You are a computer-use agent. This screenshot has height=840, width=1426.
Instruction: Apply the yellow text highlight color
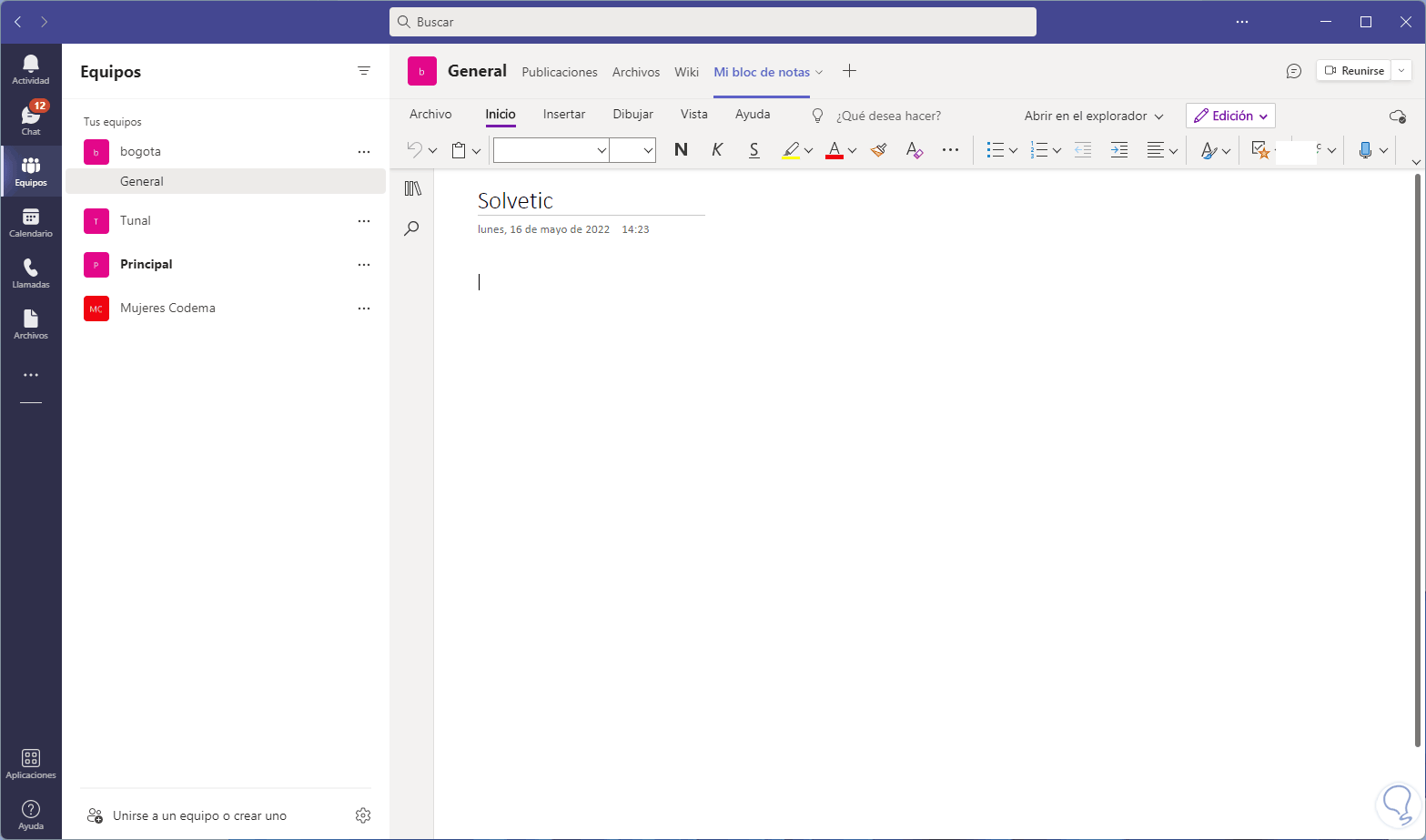point(791,150)
